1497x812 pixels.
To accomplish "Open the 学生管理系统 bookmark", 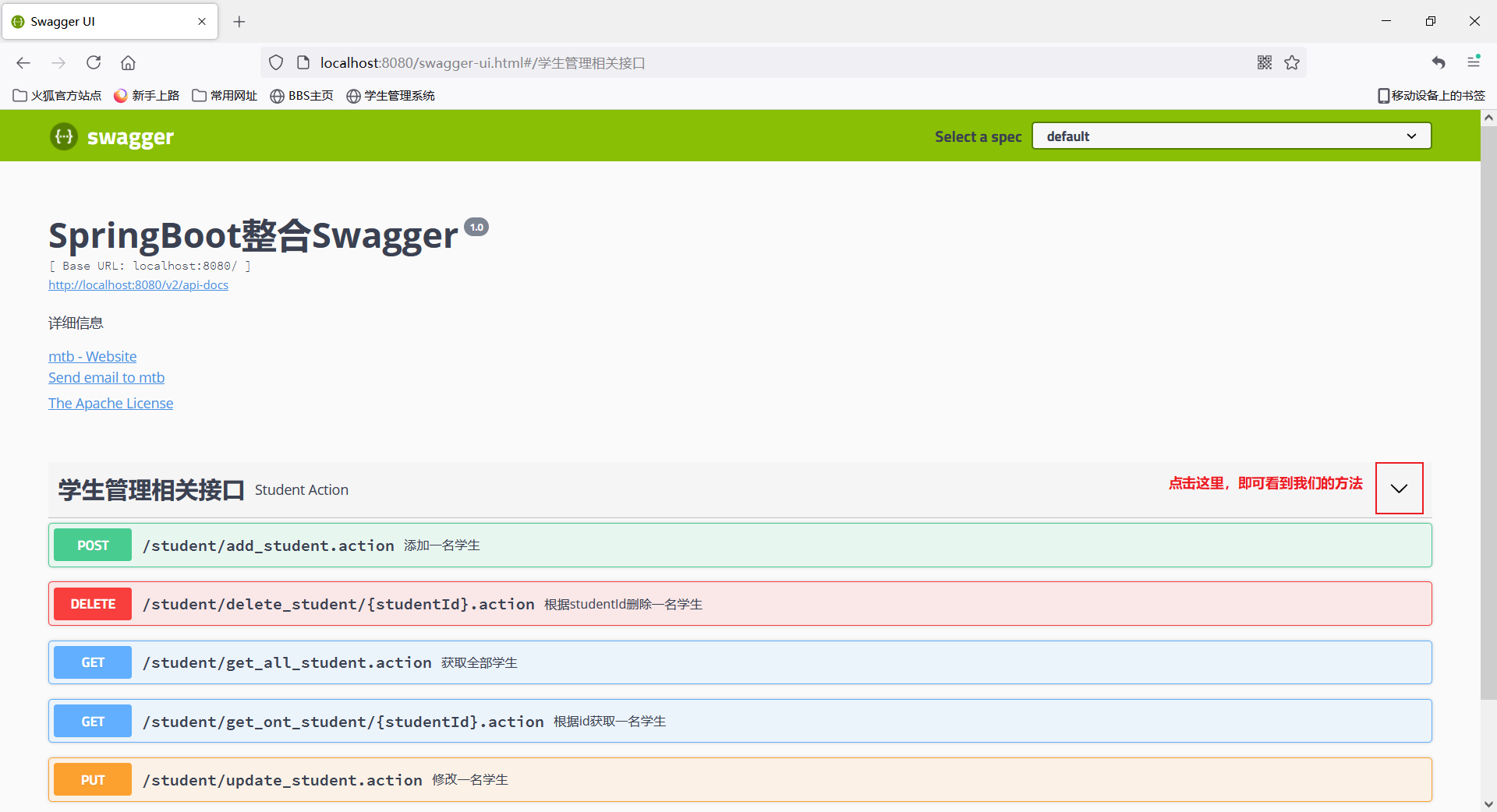I will pos(391,95).
